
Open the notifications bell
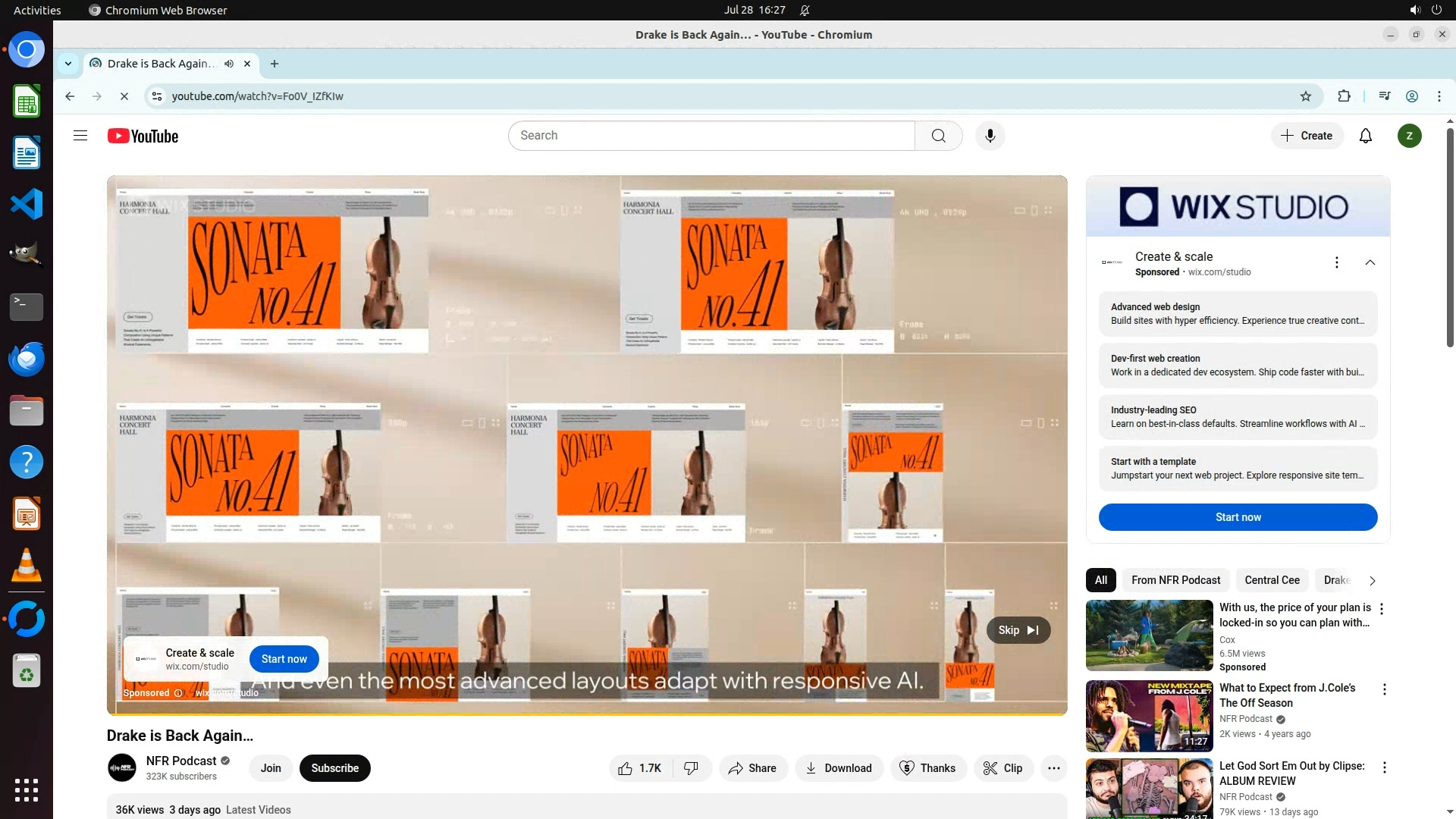tap(1365, 136)
